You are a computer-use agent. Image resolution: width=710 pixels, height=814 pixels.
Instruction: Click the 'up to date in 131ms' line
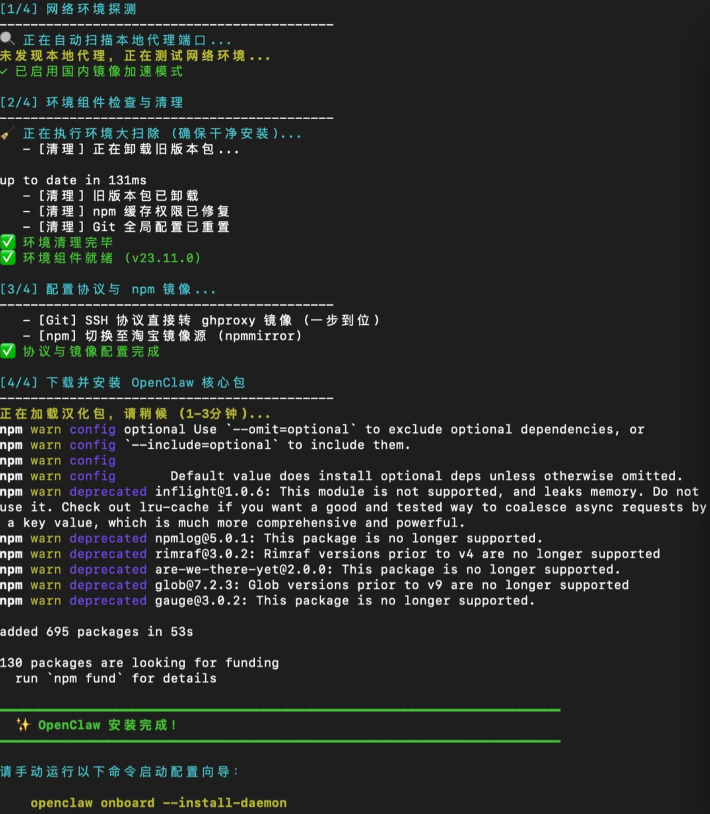pos(73,180)
